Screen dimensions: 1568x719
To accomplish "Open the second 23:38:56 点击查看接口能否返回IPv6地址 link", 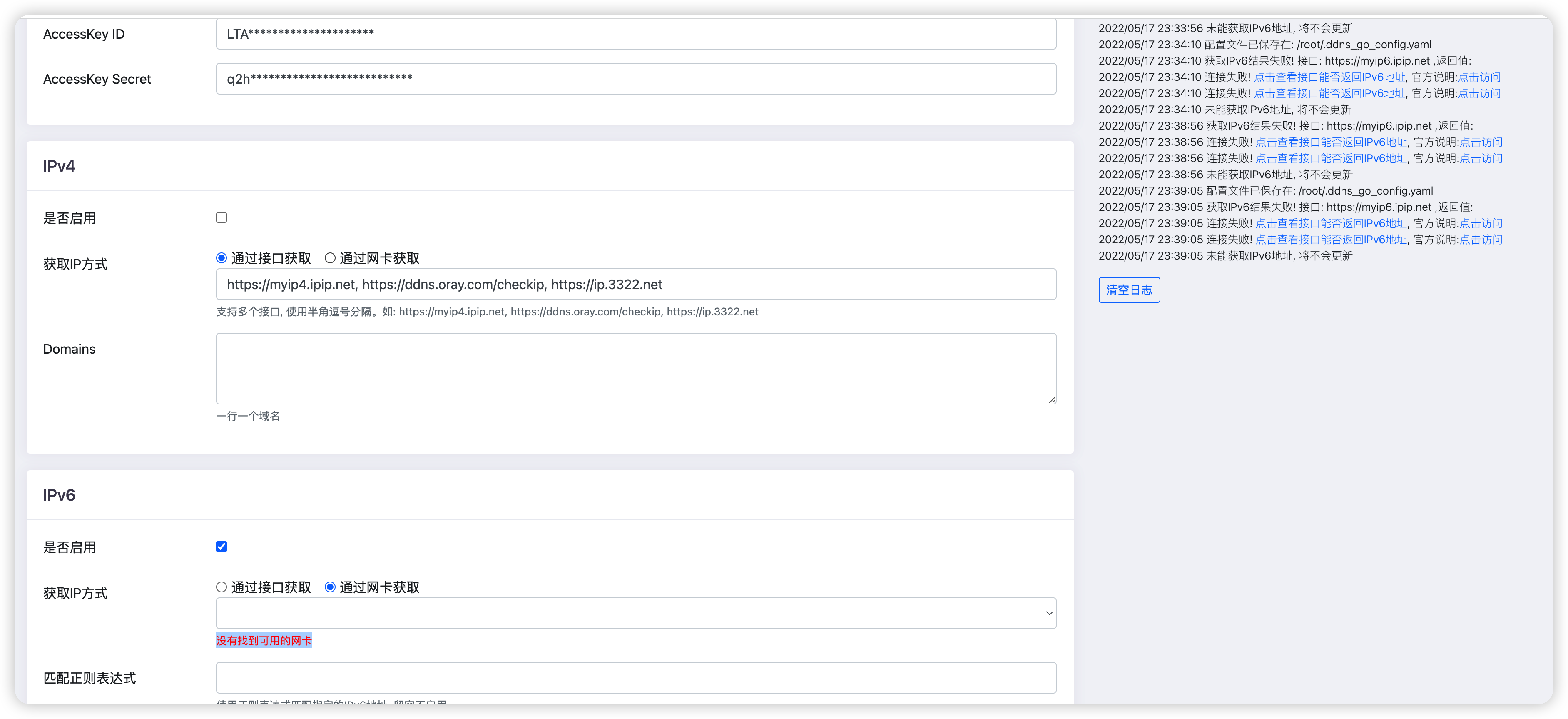I will click(x=1331, y=158).
